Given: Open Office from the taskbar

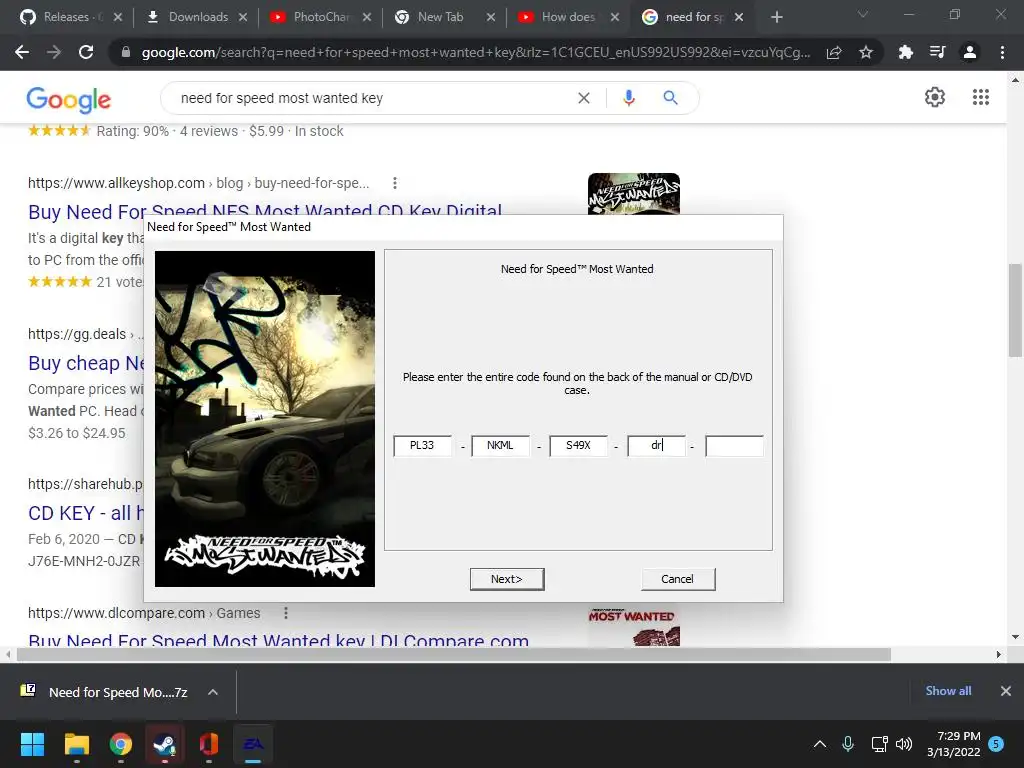Looking at the screenshot, I should 209,744.
